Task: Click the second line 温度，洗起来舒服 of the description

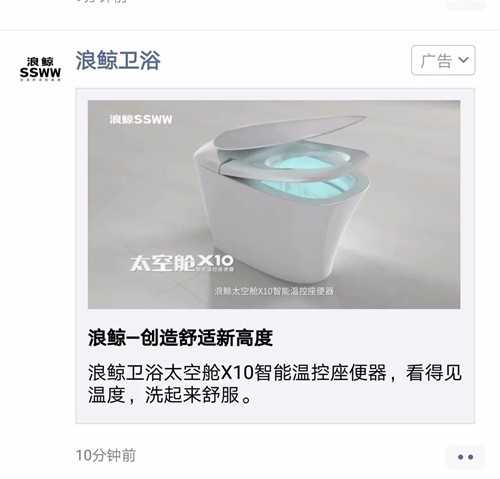Action: (170, 395)
